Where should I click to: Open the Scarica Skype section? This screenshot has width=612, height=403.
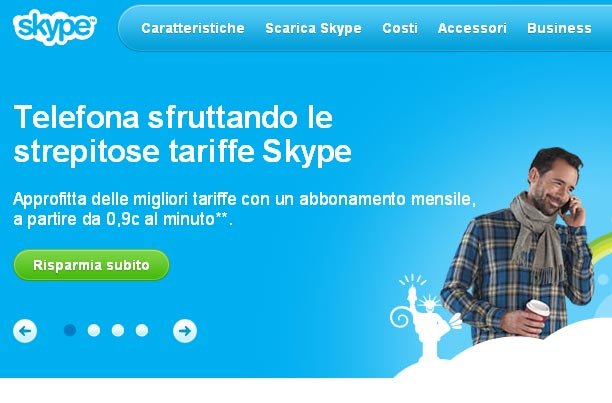[x=313, y=28]
